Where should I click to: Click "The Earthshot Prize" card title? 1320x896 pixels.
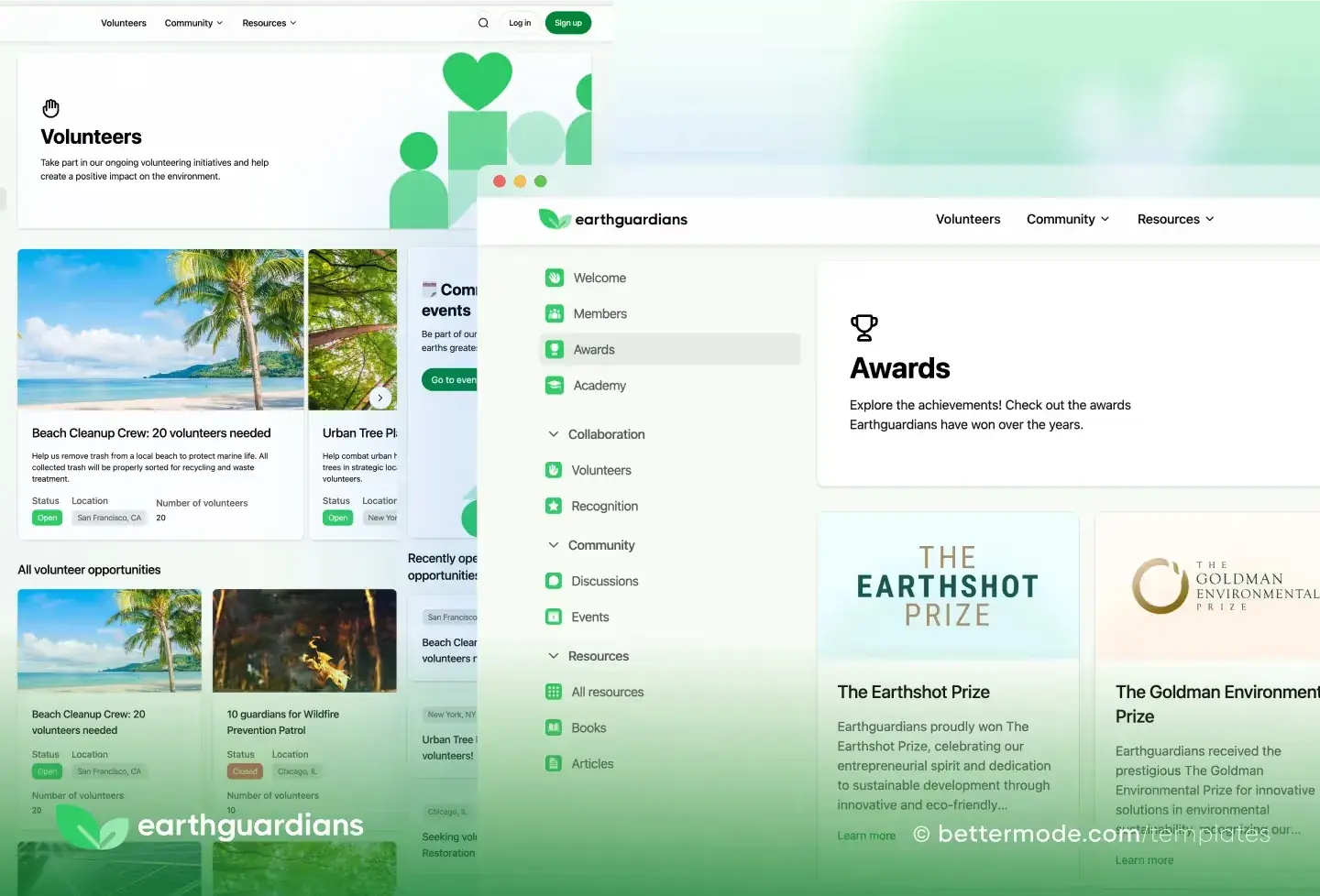pyautogui.click(x=914, y=693)
